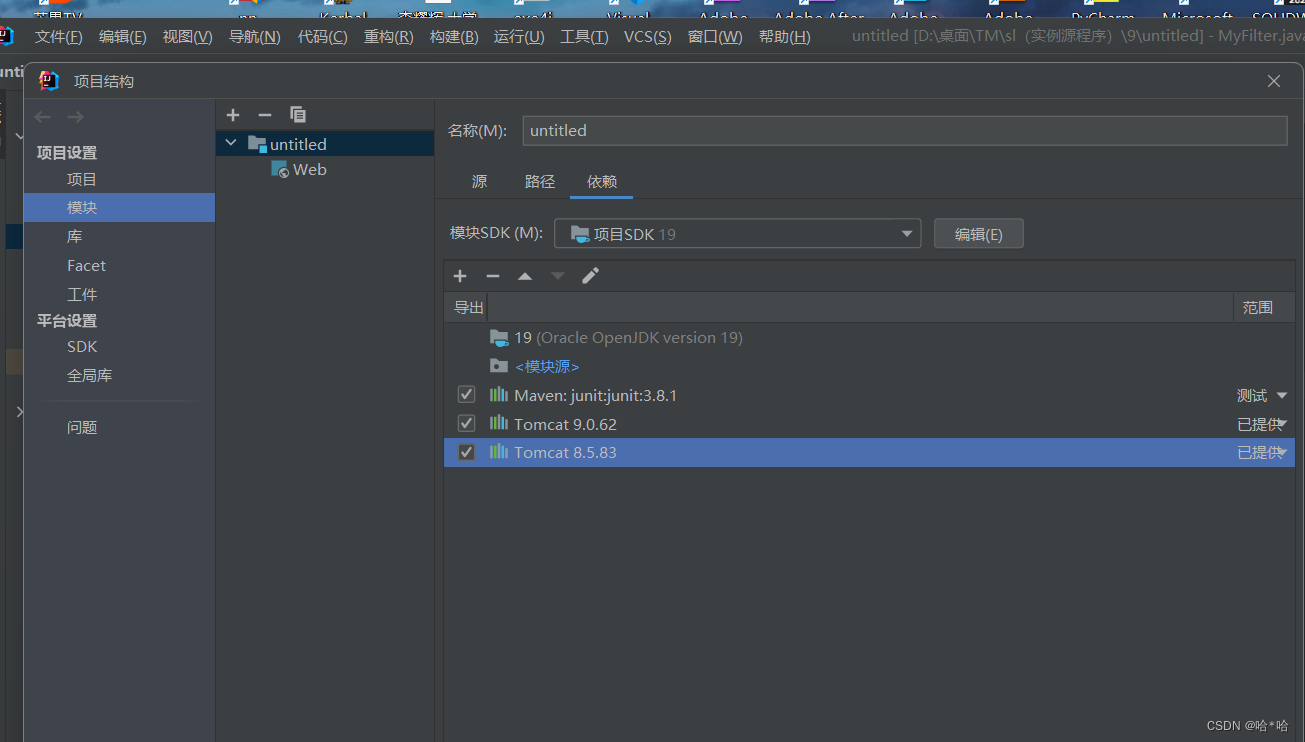The height and width of the screenshot is (742, 1305).
Task: Select the Tomcat 9.0.62 dependency row
Action: tap(869, 424)
